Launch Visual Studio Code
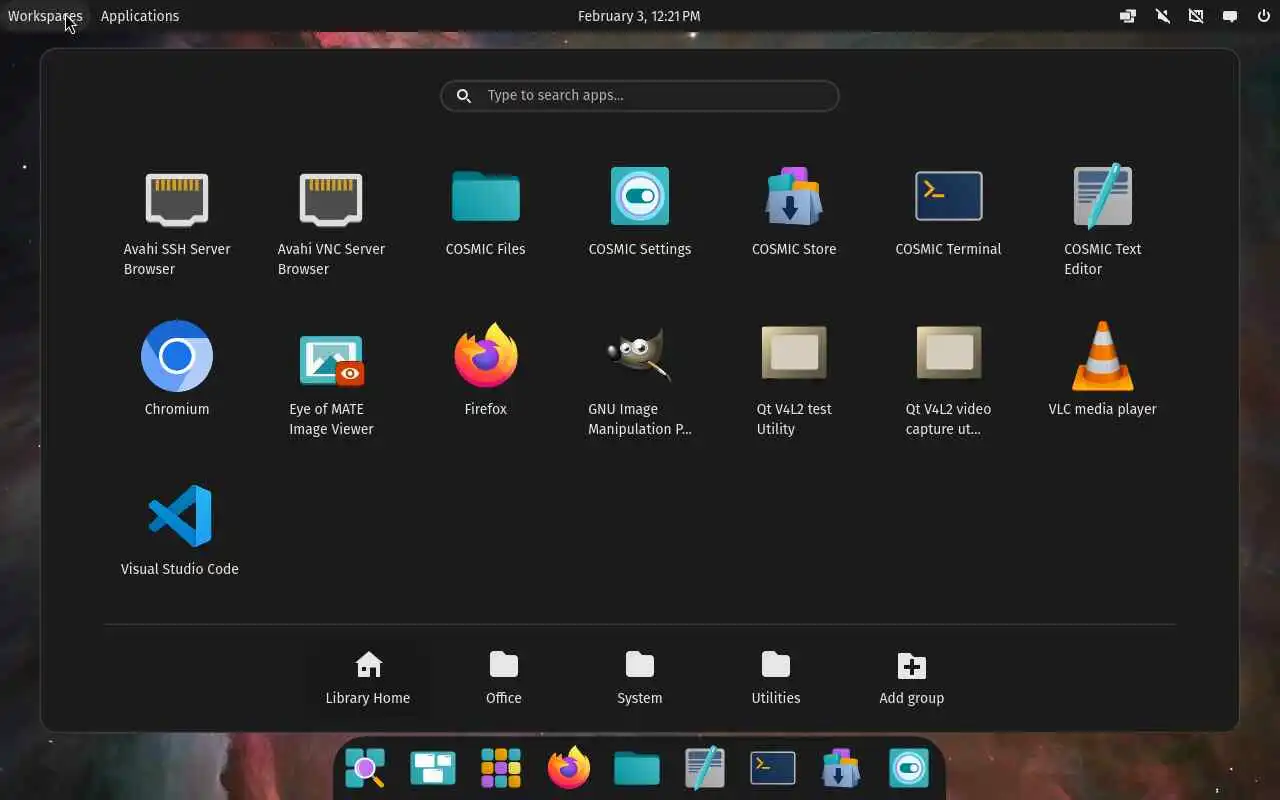The width and height of the screenshot is (1280, 800). pos(180,532)
